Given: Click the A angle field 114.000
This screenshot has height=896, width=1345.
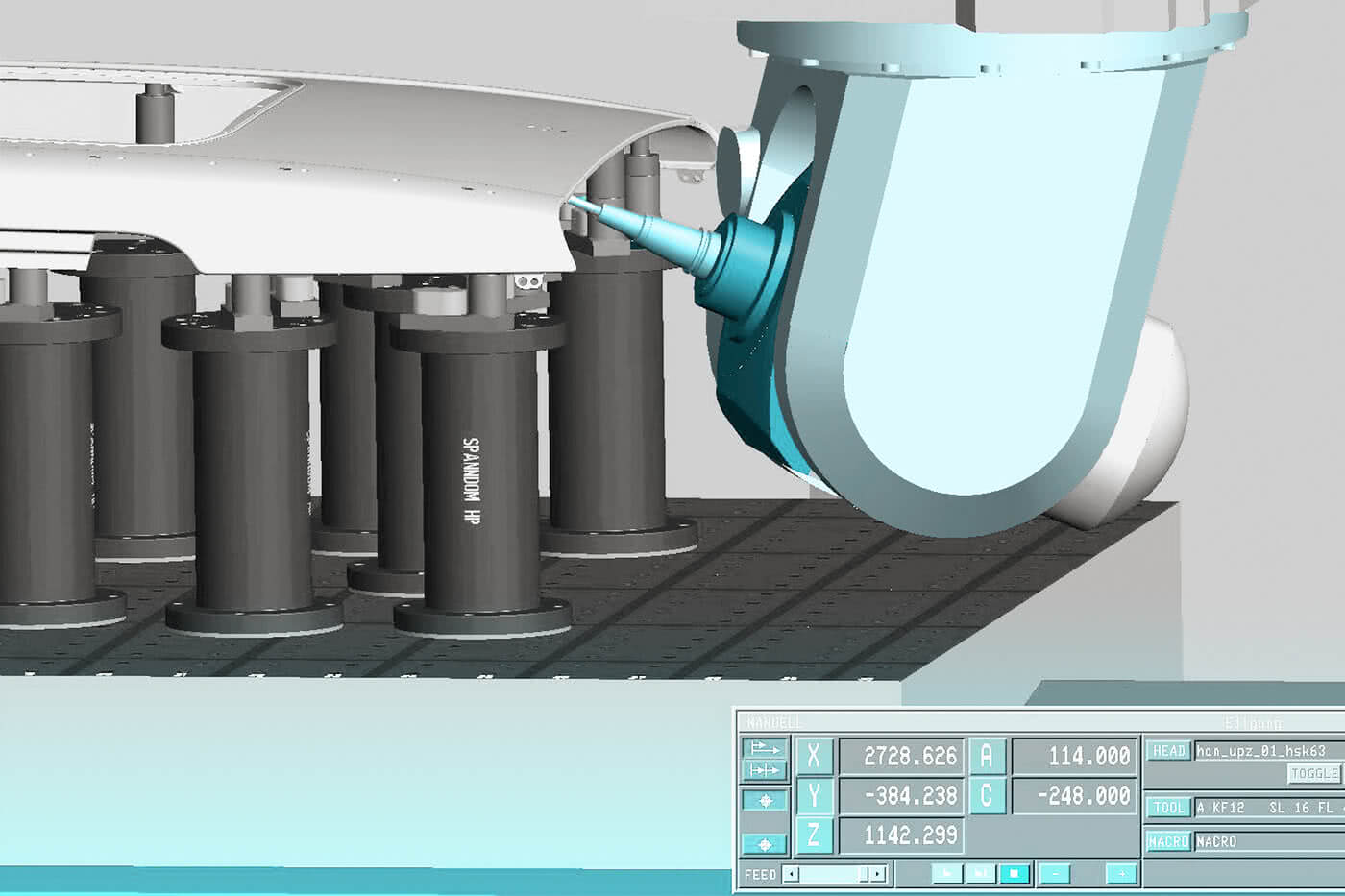Looking at the screenshot, I should tap(1075, 757).
